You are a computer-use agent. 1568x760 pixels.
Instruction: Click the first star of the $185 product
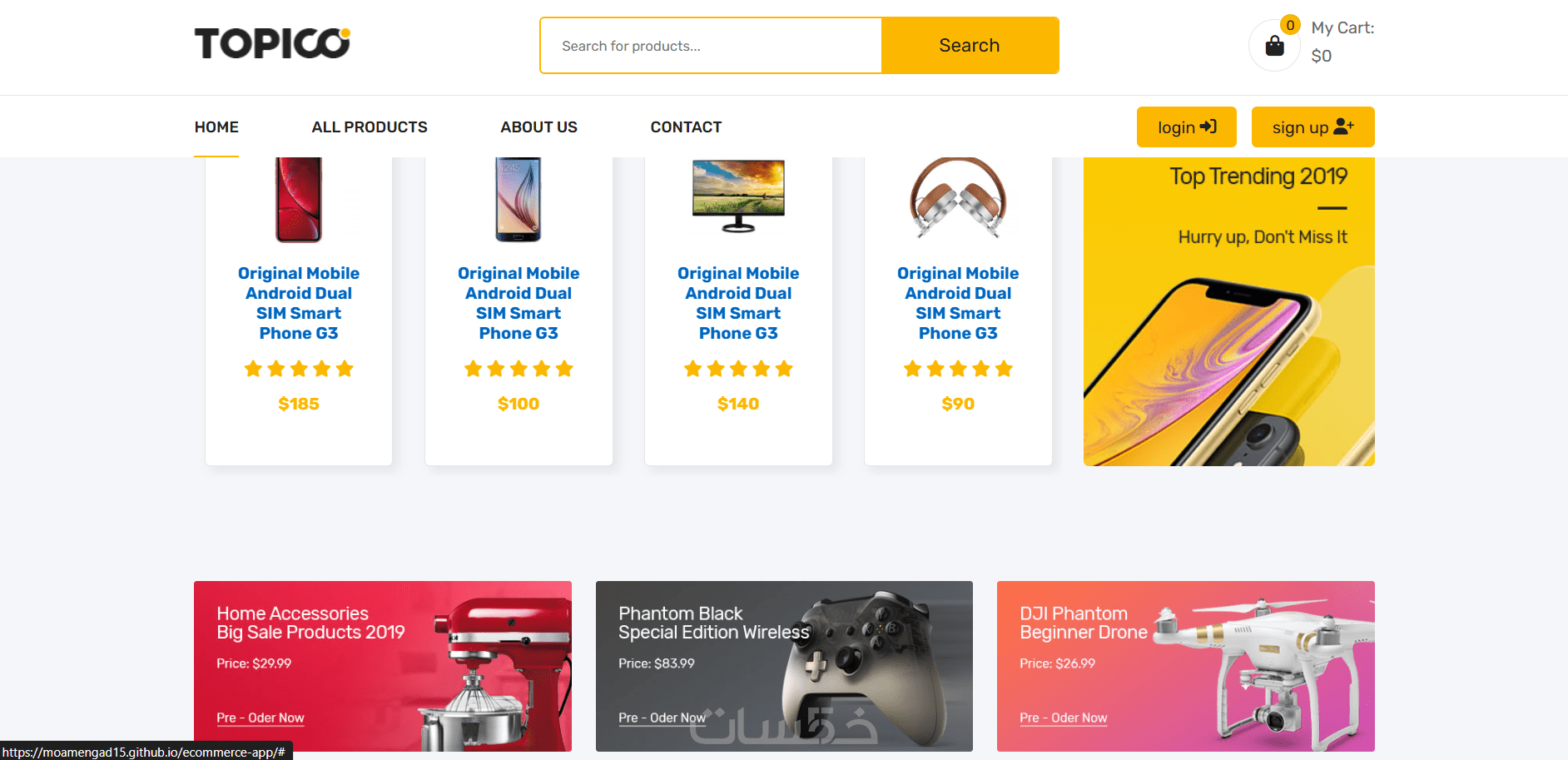253,369
